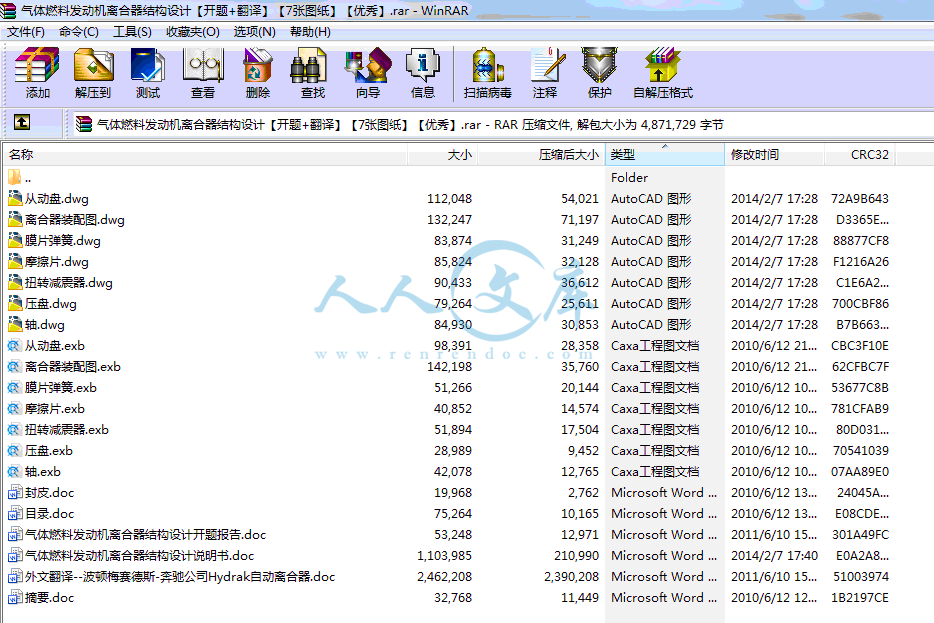This screenshot has width=934, height=623.
Task: Open the 命令(C) menu
Action: pos(79,32)
